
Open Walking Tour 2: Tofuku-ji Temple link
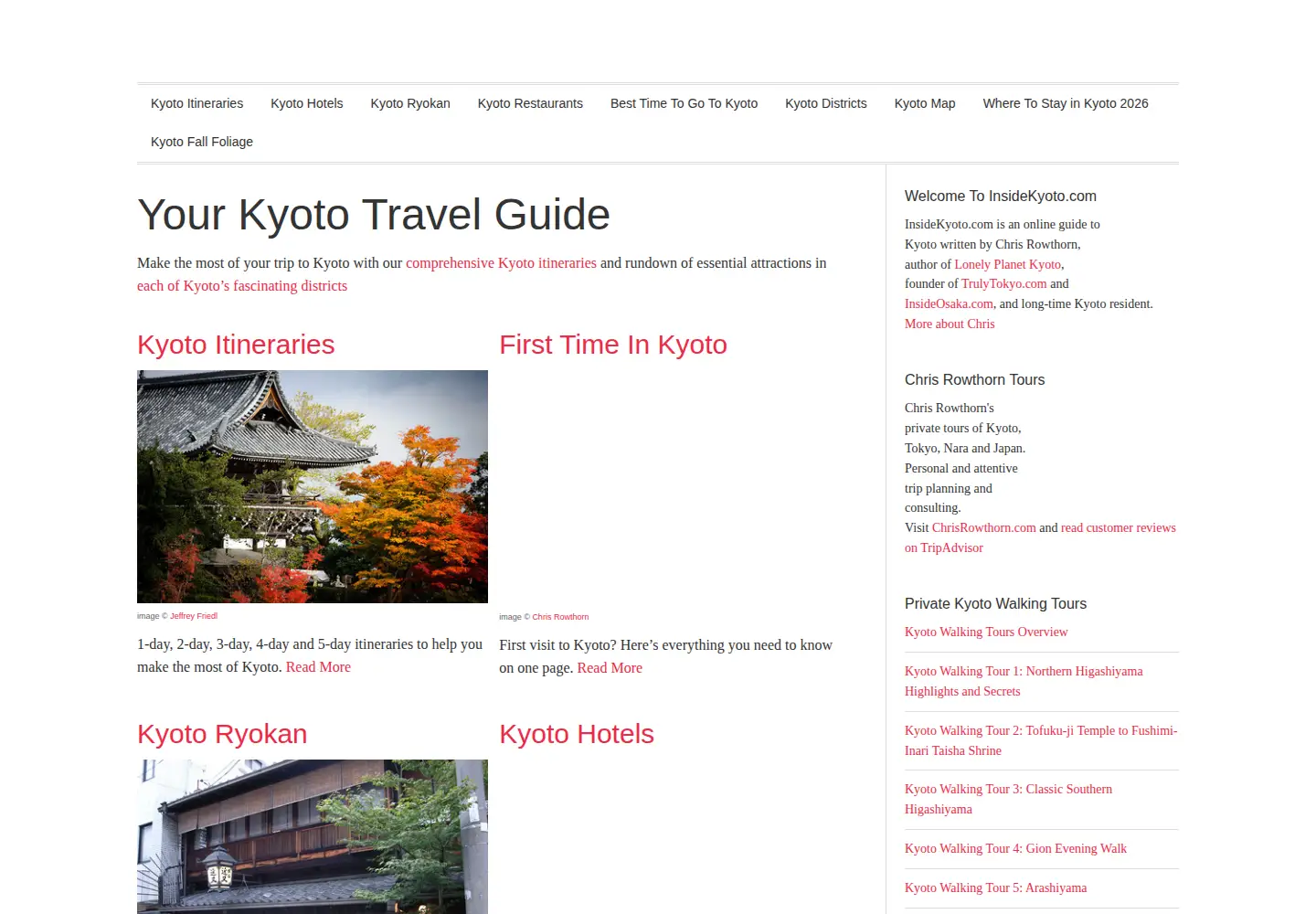(x=1041, y=740)
